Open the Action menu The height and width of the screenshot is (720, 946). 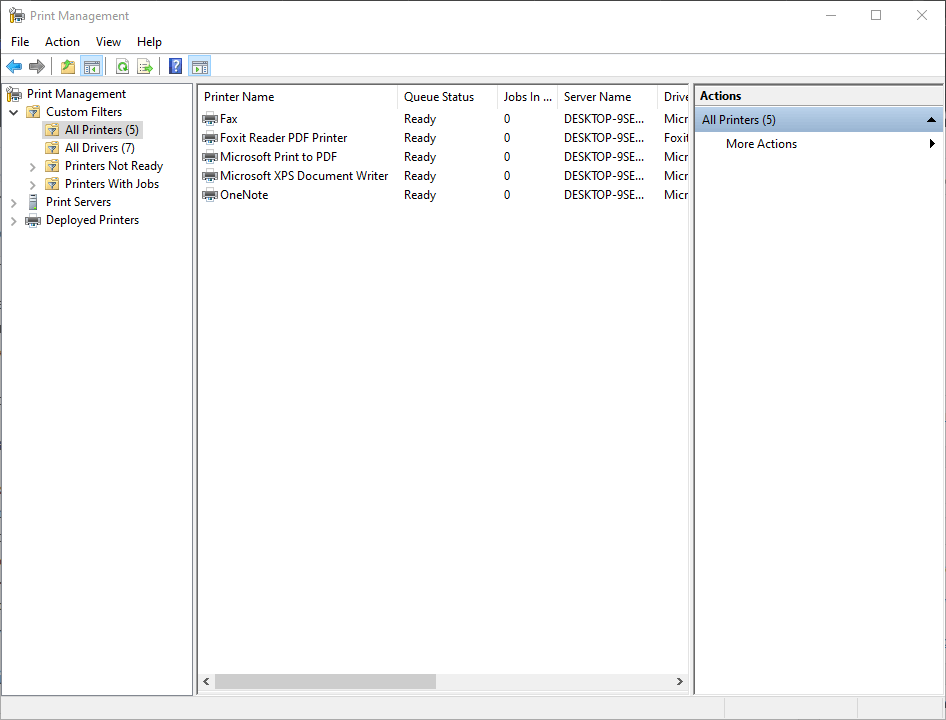(x=62, y=42)
